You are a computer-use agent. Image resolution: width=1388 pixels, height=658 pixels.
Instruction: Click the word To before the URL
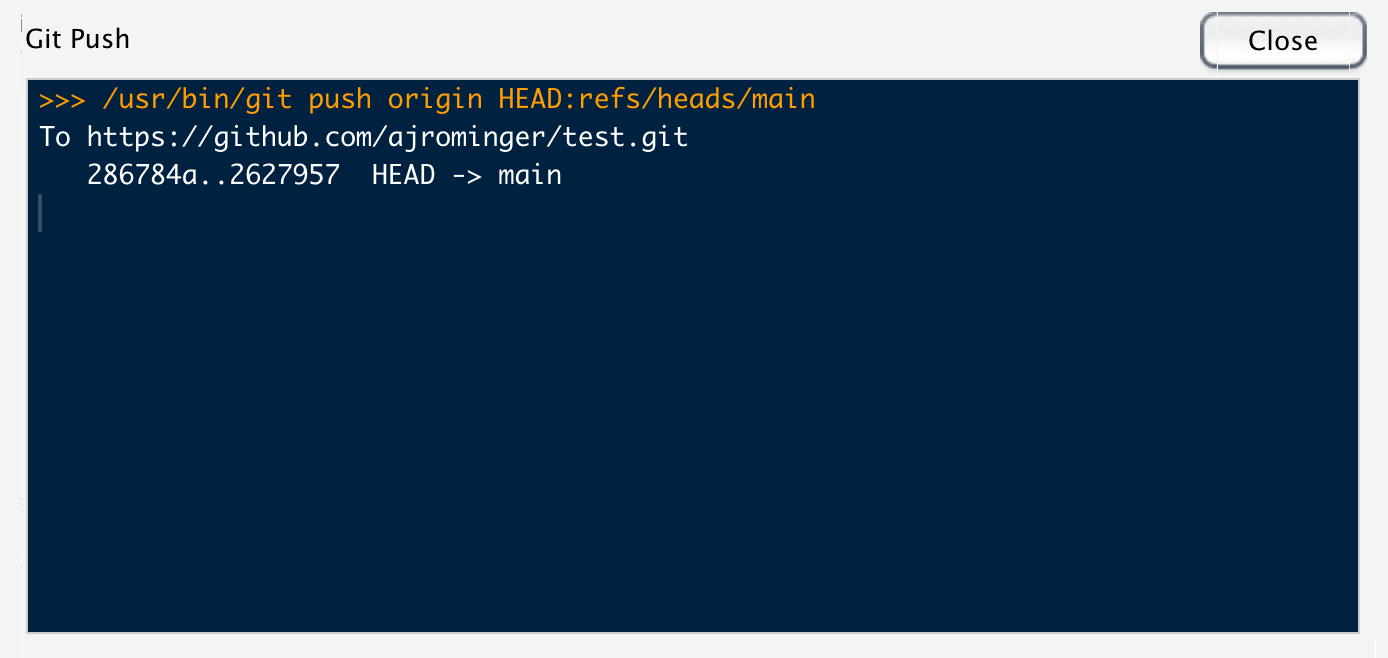pos(55,137)
